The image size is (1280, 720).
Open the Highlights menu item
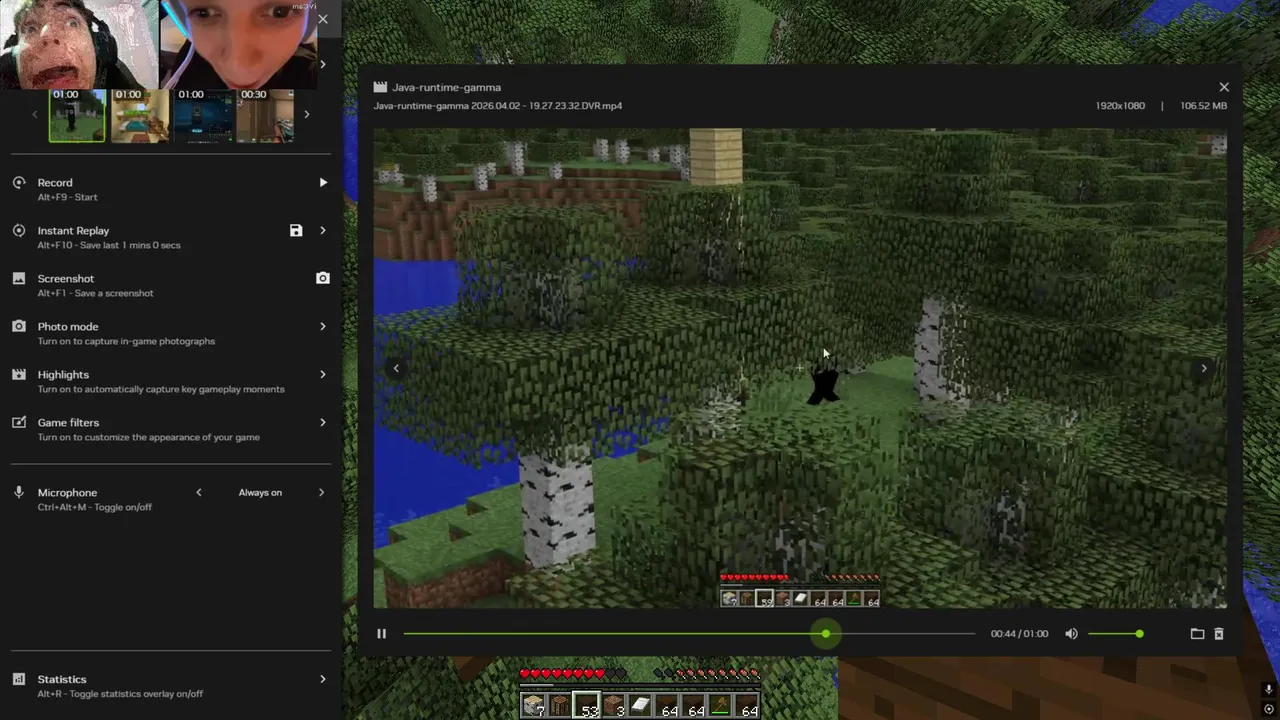[x=170, y=381]
